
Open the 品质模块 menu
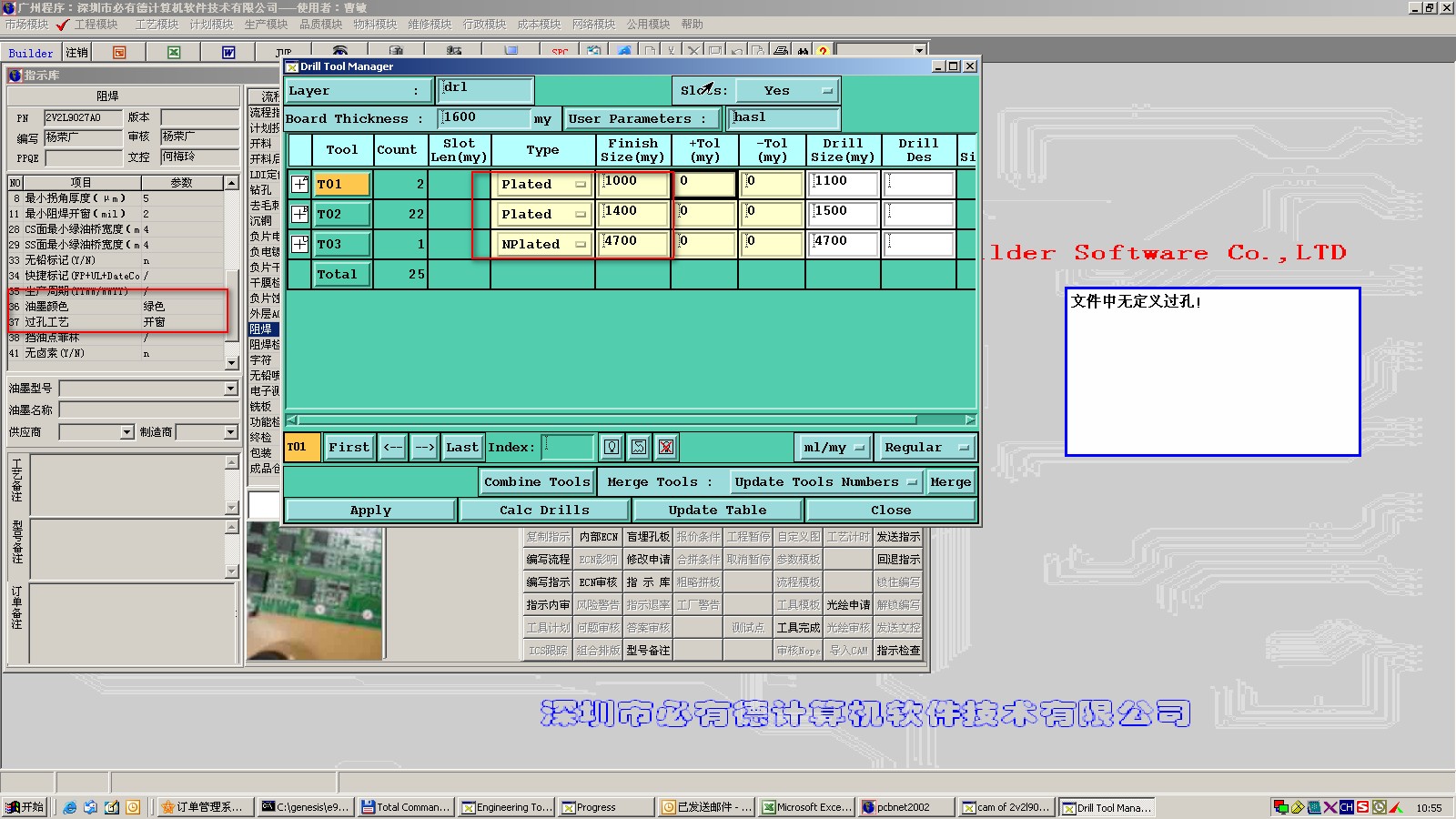[320, 25]
